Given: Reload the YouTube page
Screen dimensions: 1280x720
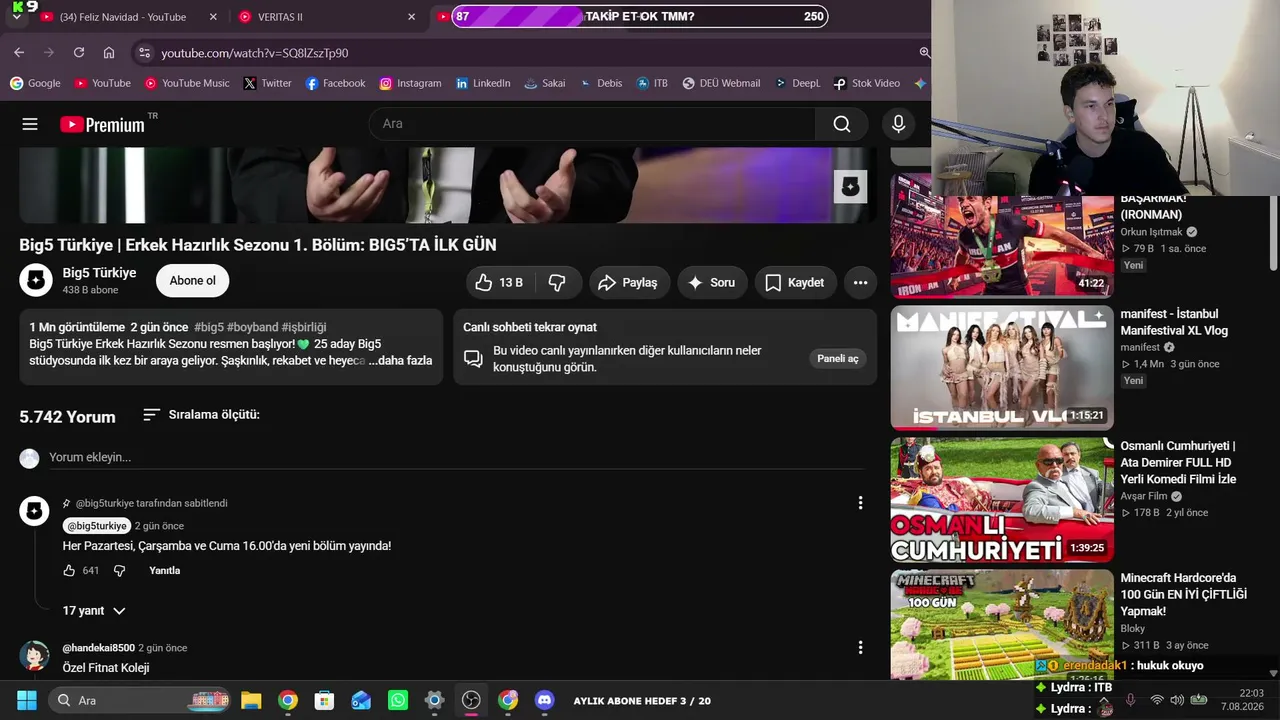Looking at the screenshot, I should [79, 52].
